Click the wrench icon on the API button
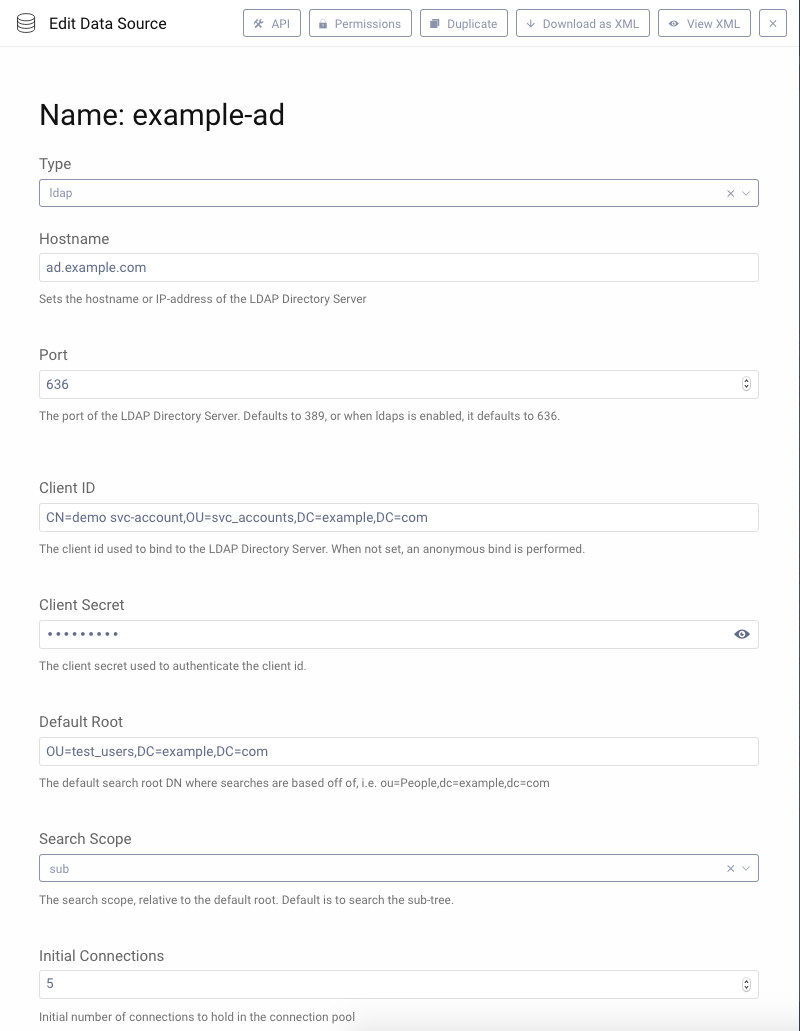800x1031 pixels. click(x=258, y=23)
